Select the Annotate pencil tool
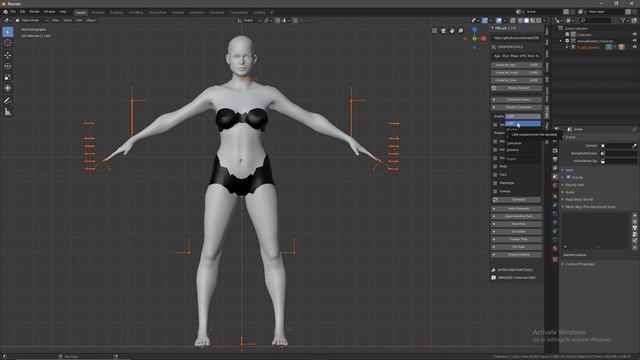 [x=7, y=100]
